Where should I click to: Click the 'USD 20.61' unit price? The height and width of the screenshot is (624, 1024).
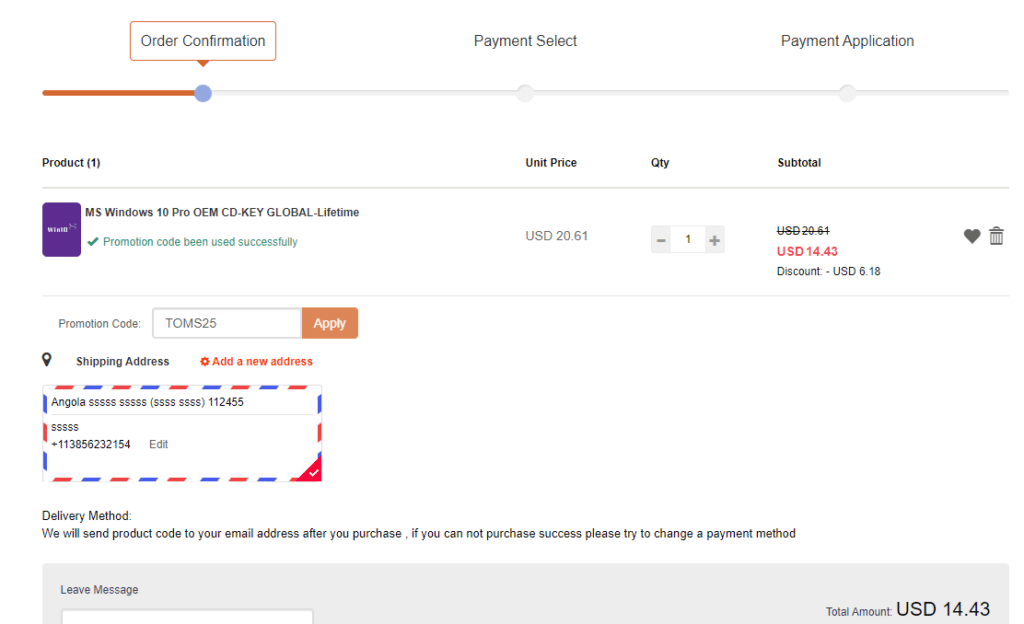556,236
